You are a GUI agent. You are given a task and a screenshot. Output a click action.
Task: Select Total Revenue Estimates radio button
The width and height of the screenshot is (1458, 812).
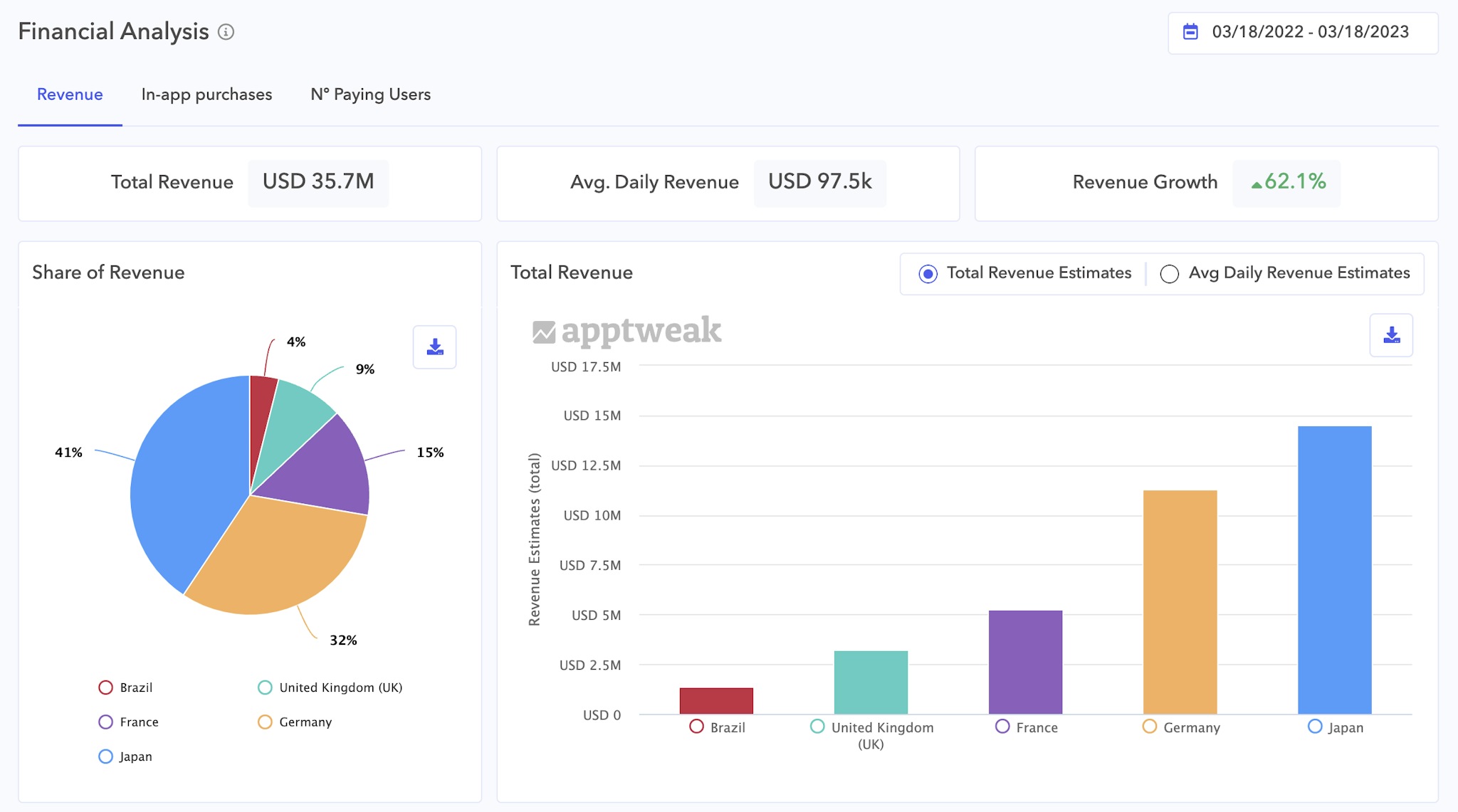click(x=928, y=273)
